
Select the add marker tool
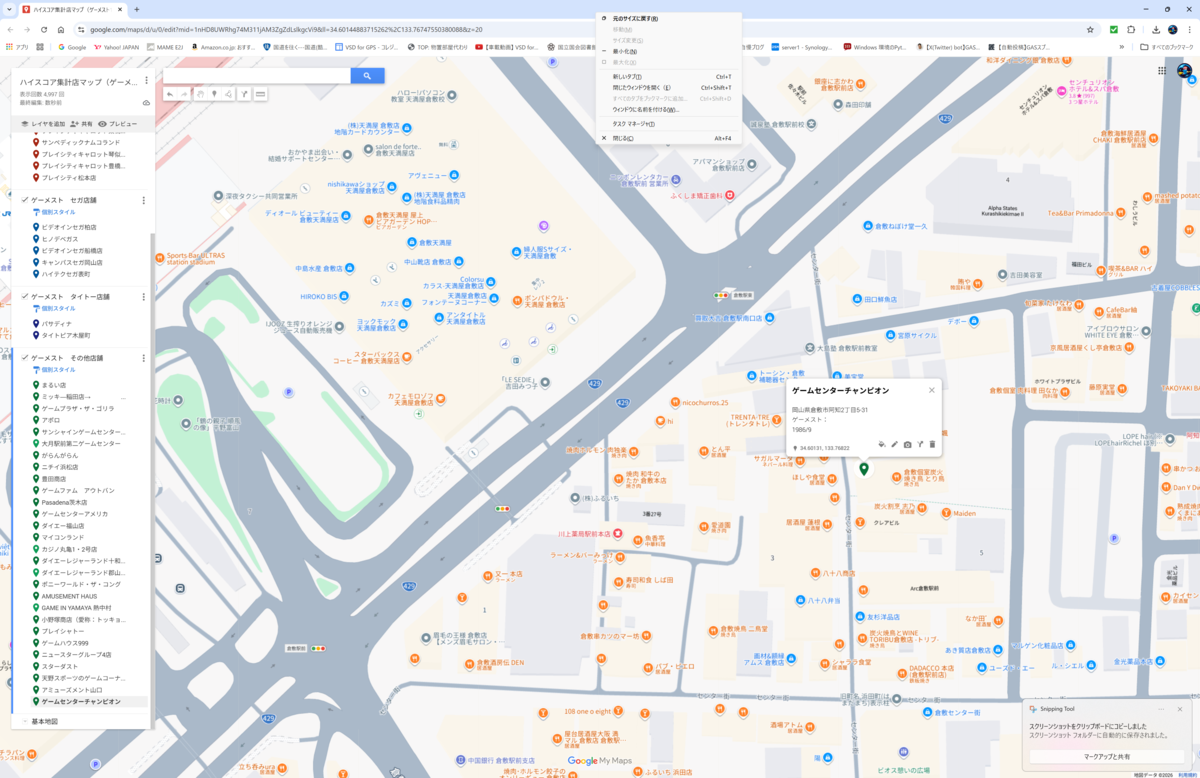[214, 94]
